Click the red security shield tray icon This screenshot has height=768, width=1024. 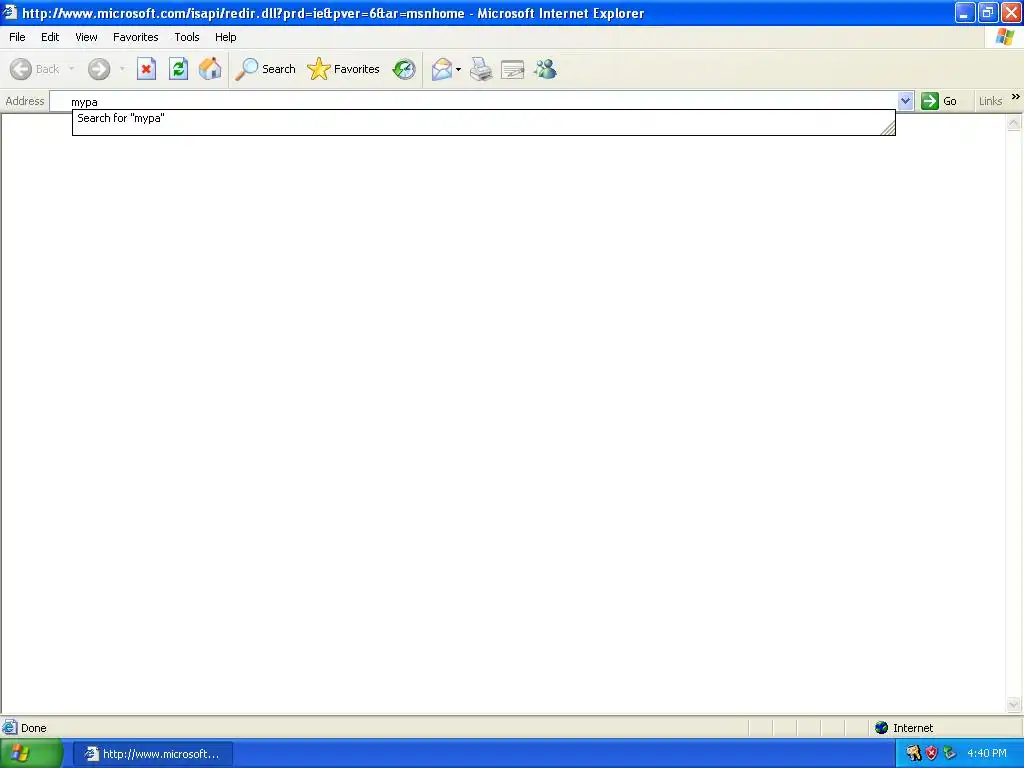point(932,754)
